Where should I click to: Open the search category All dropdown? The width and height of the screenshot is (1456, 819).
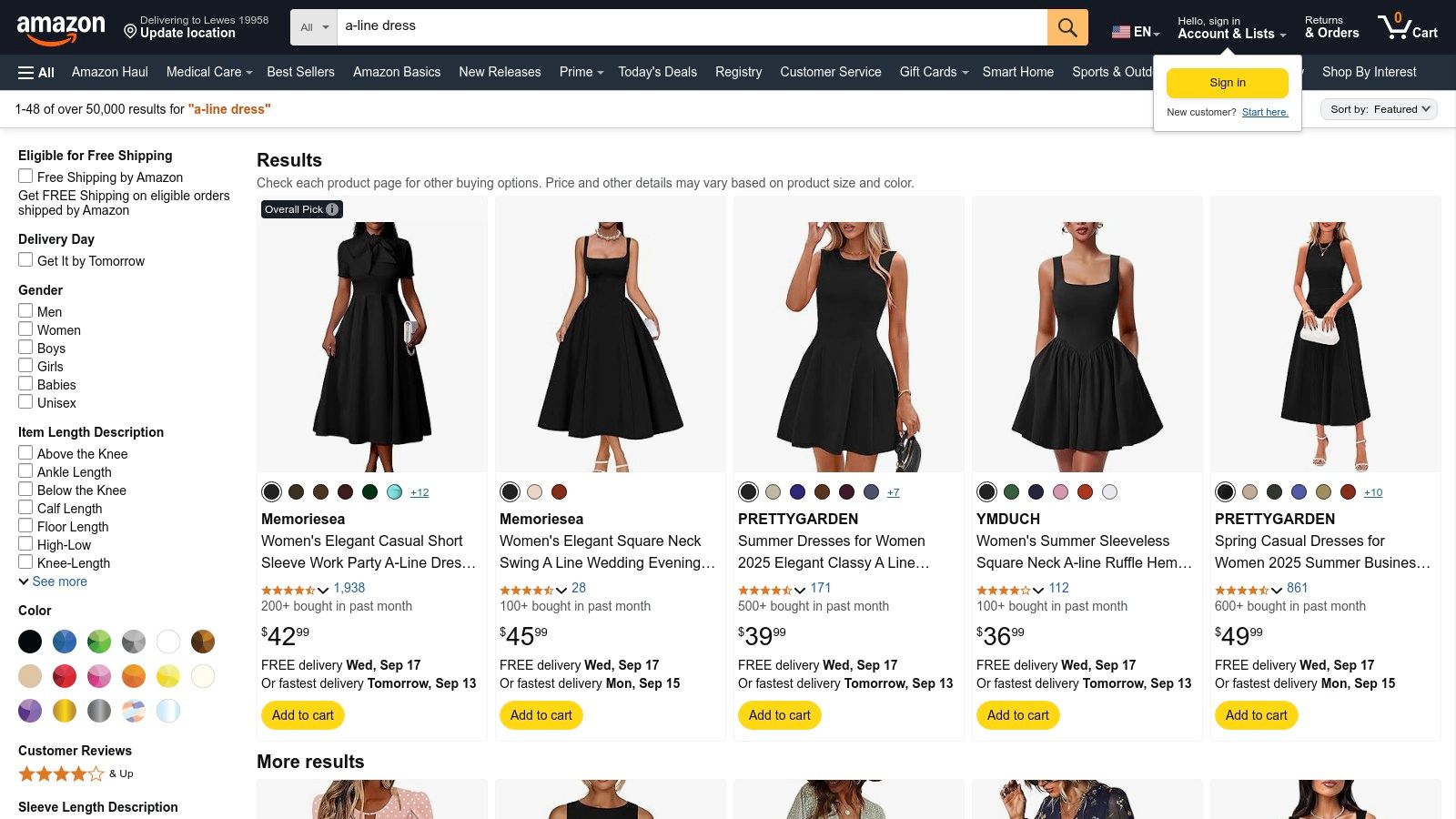(x=314, y=27)
